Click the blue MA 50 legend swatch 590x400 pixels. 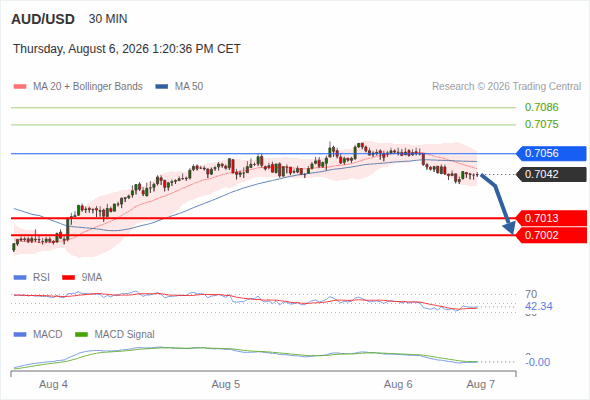[x=162, y=87]
